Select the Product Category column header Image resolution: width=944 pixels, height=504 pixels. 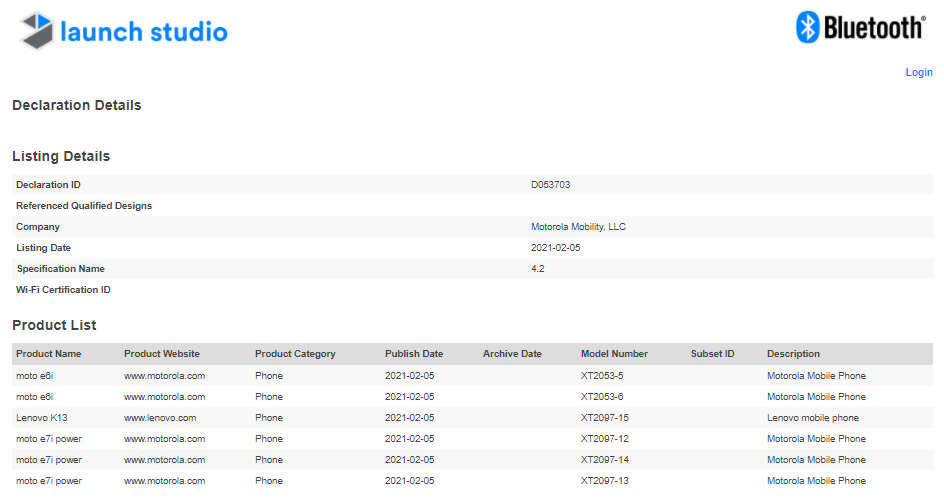tap(295, 354)
